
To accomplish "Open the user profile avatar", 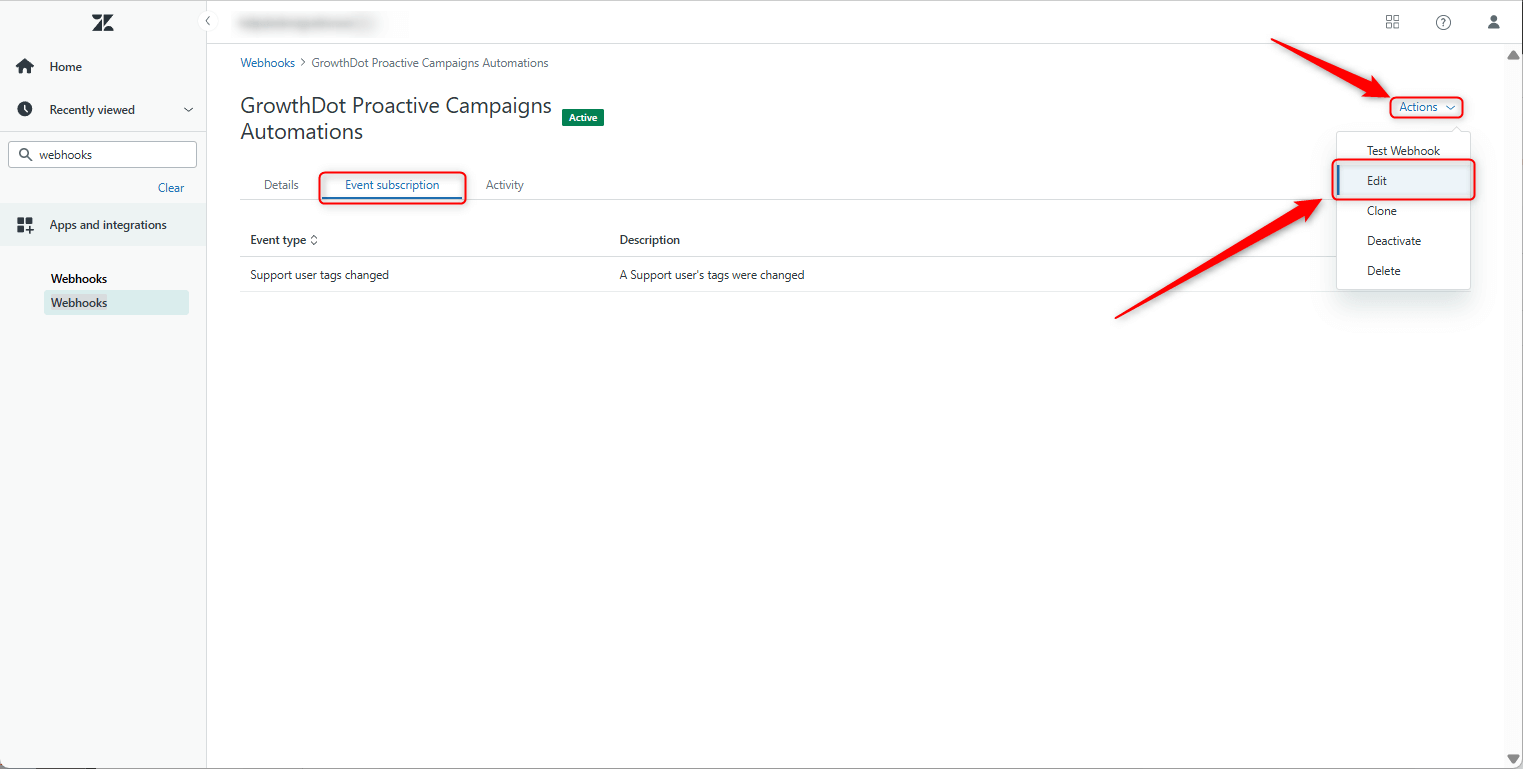I will tap(1493, 21).
